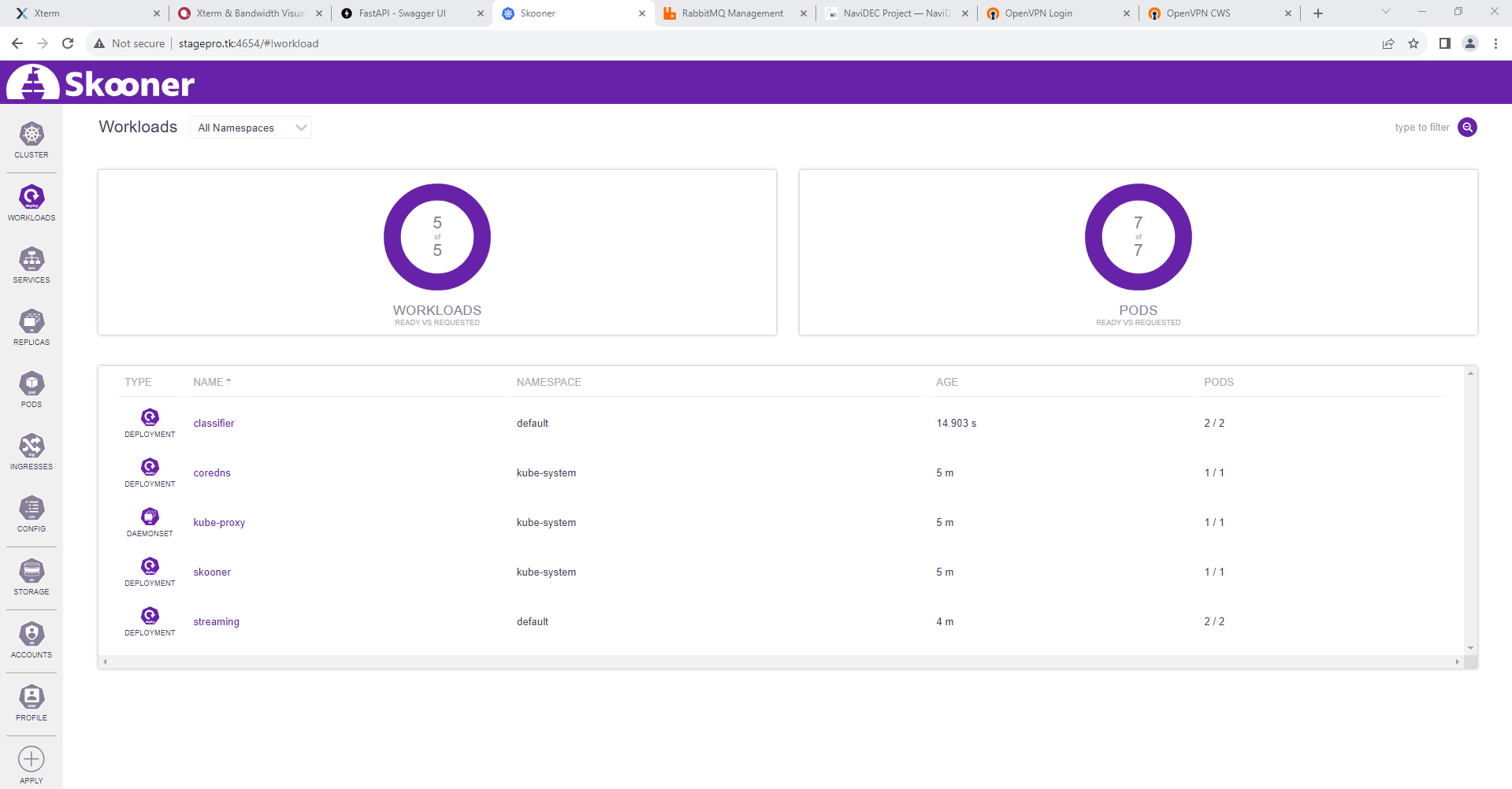This screenshot has height=789, width=1512.
Task: Click the Namespace column header
Action: [548, 382]
